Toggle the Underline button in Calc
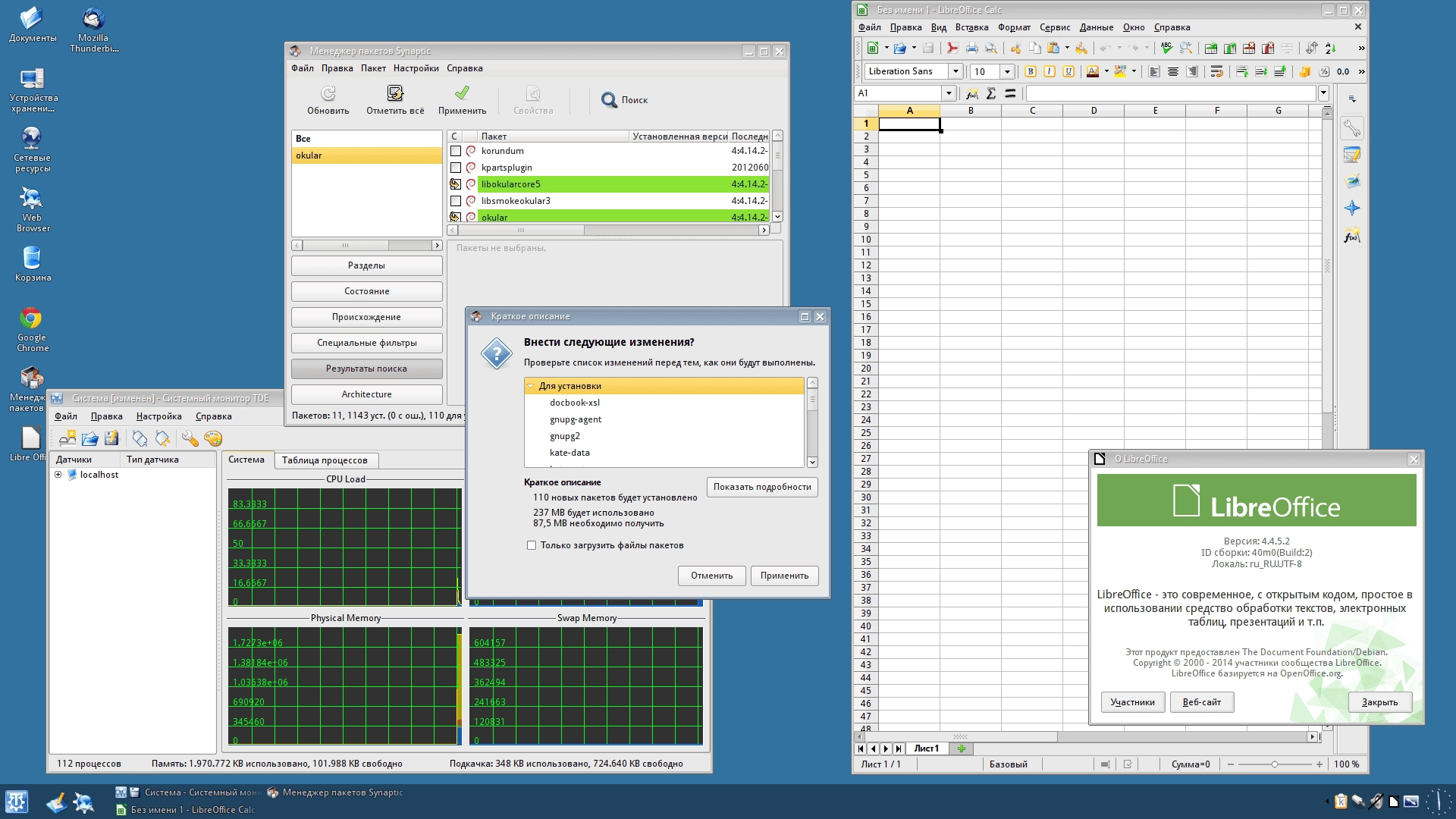 [1068, 71]
